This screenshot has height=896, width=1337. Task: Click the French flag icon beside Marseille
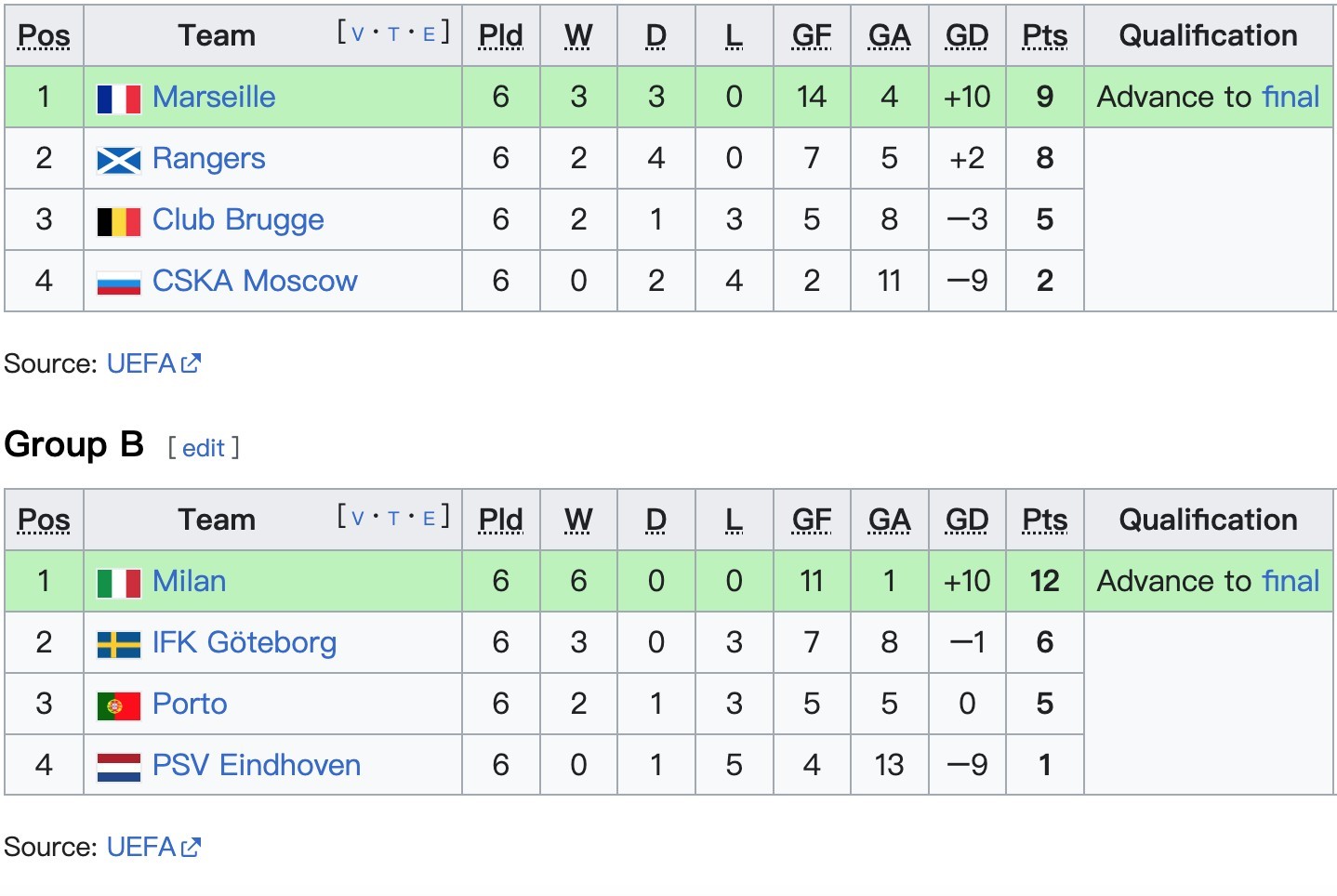[119, 99]
